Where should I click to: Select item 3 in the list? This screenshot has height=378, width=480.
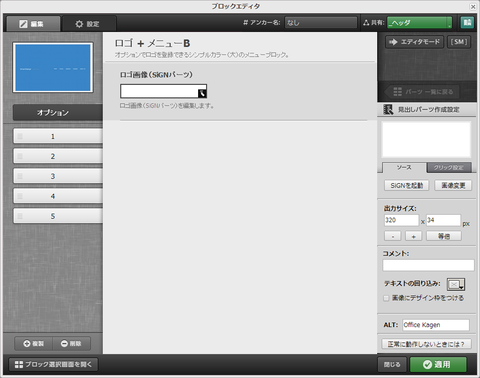[58, 176]
